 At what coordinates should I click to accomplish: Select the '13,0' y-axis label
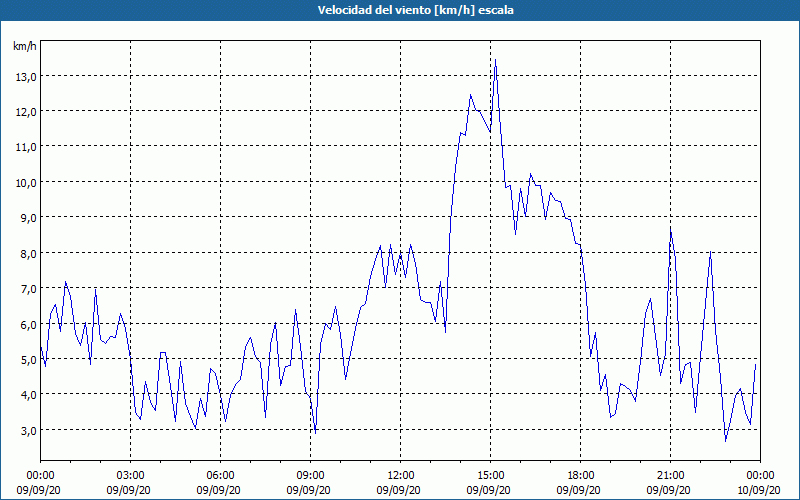click(27, 77)
